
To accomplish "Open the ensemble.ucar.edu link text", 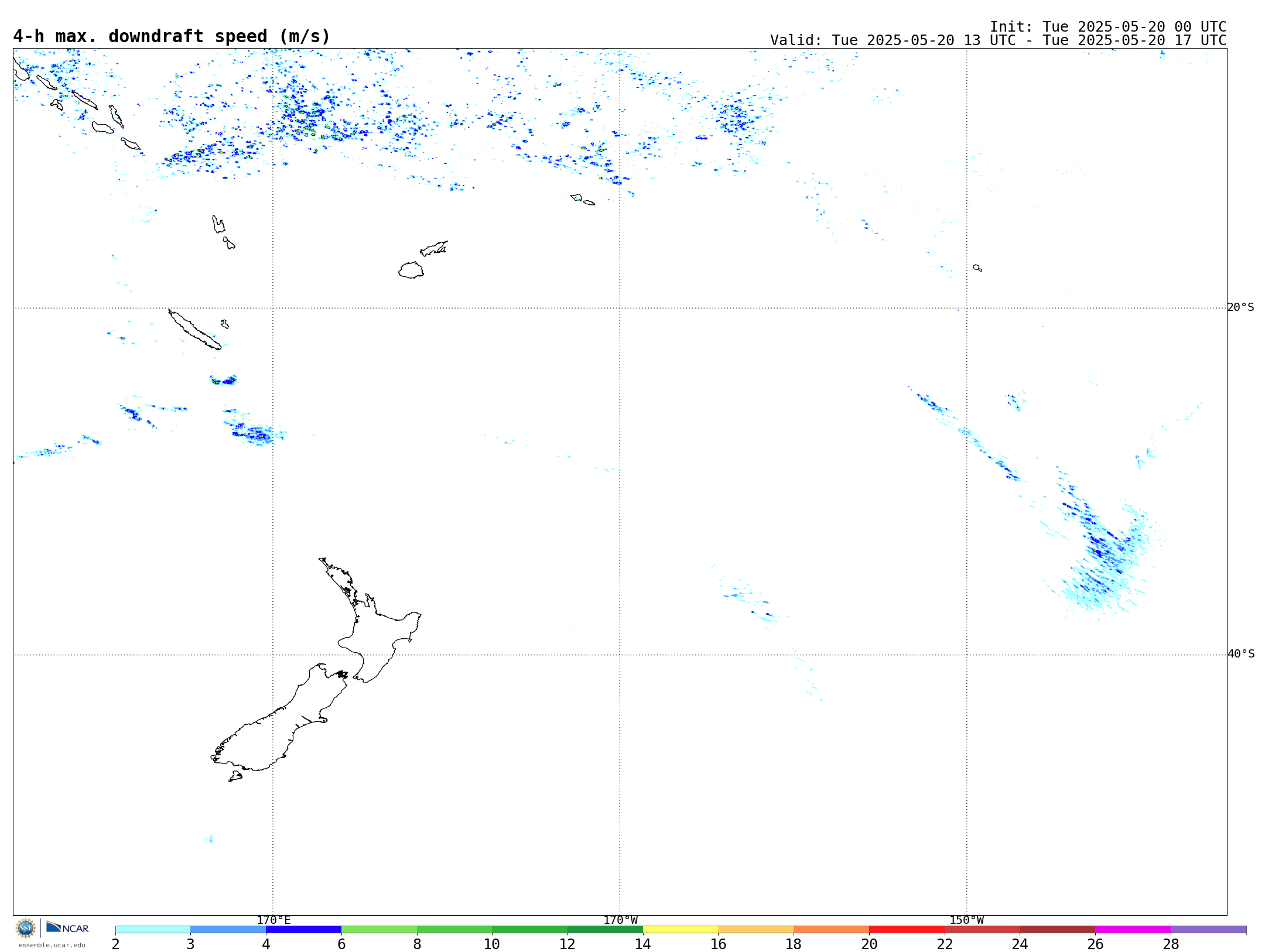I will [x=52, y=945].
